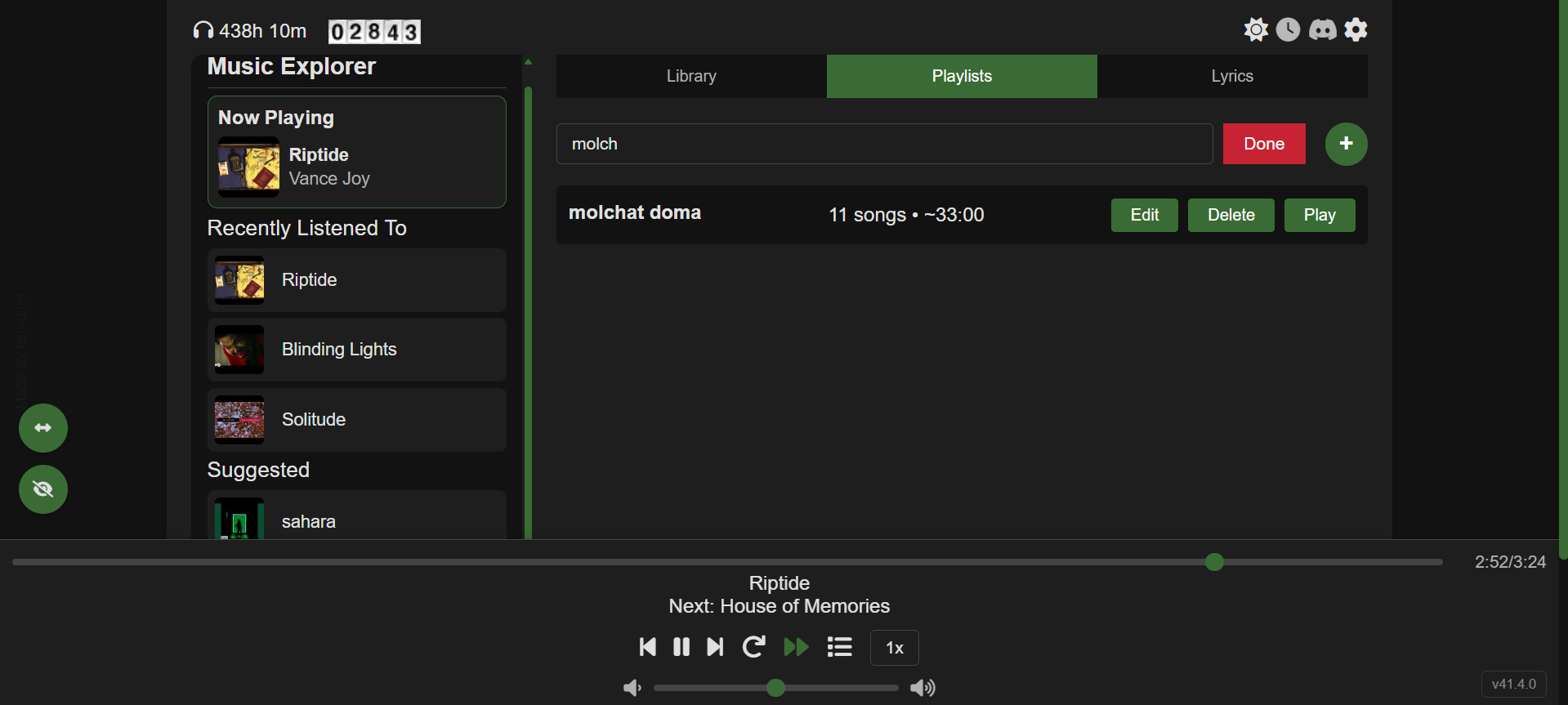
Task: Click the playlist search field containing molch
Action: pos(884,144)
